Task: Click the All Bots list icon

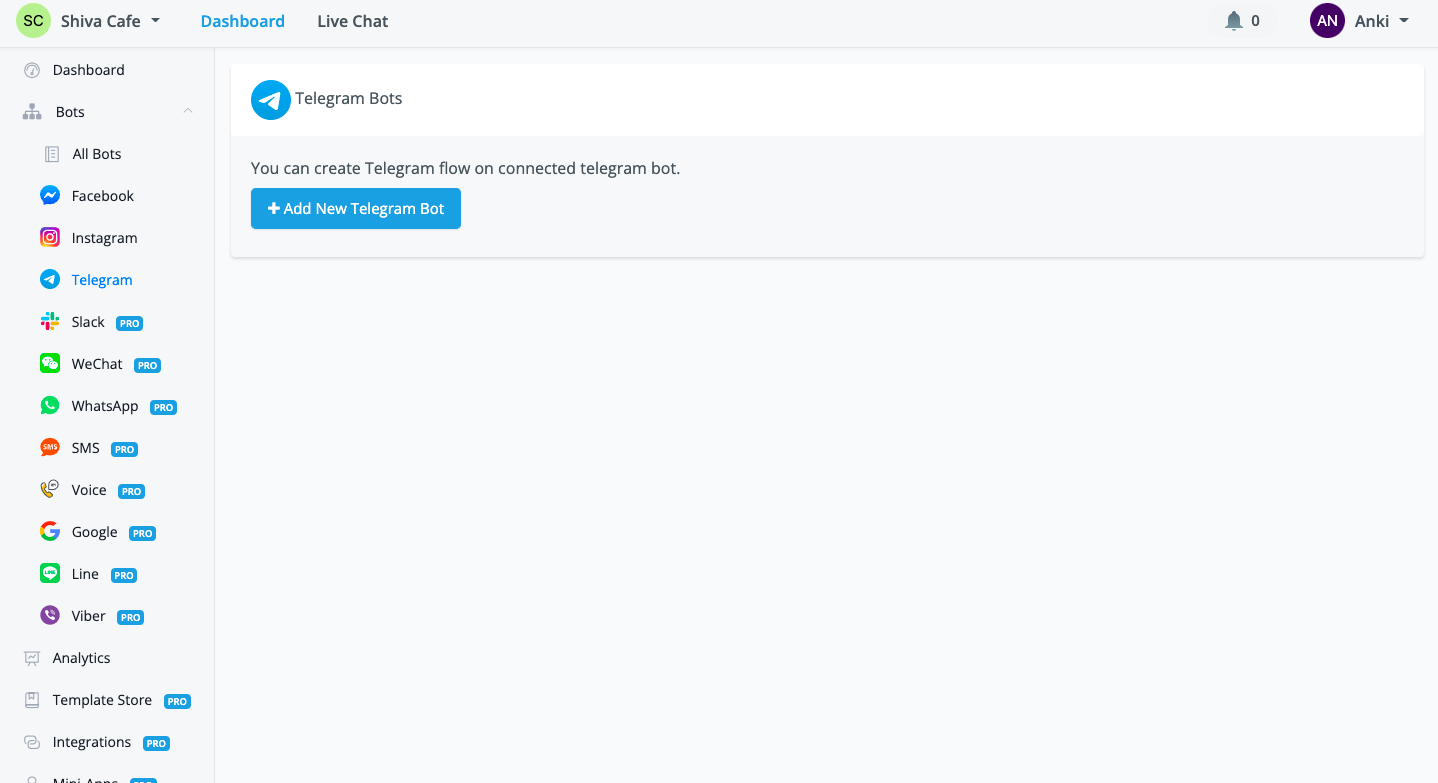Action: tap(52, 154)
